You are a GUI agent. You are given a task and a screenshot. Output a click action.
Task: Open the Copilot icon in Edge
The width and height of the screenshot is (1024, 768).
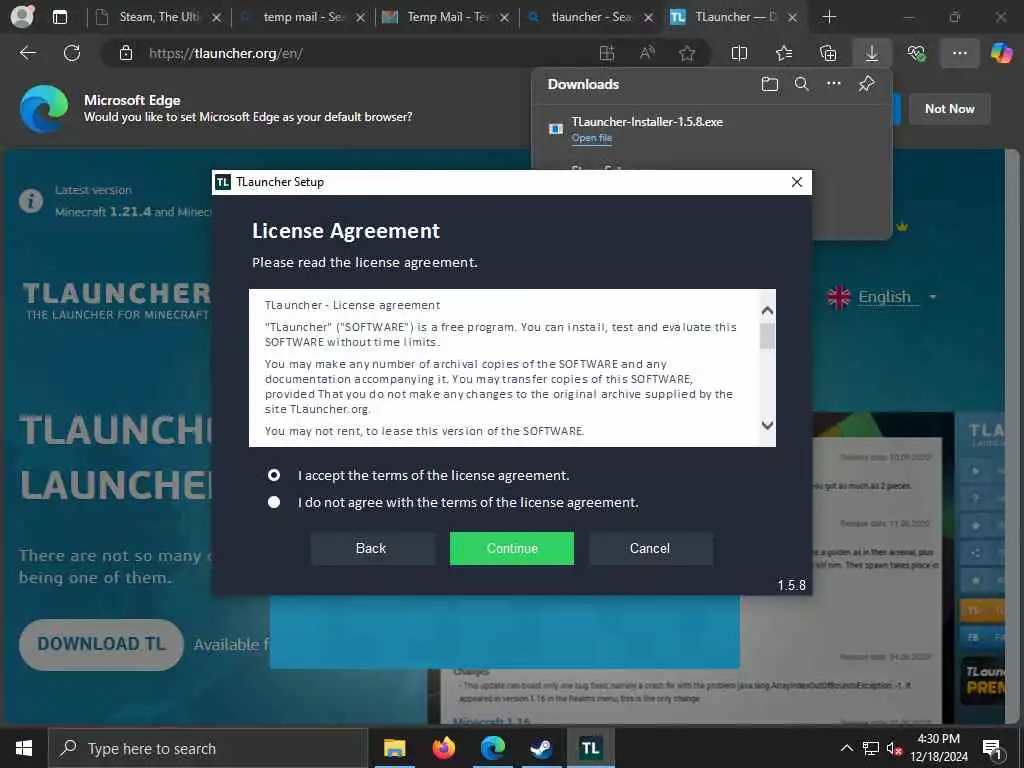coord(1001,53)
